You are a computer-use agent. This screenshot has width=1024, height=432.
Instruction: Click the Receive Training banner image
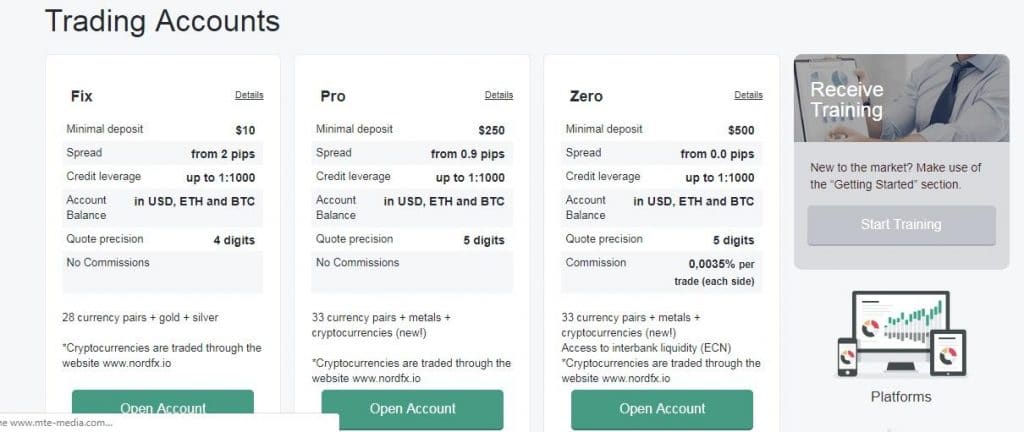pos(901,98)
